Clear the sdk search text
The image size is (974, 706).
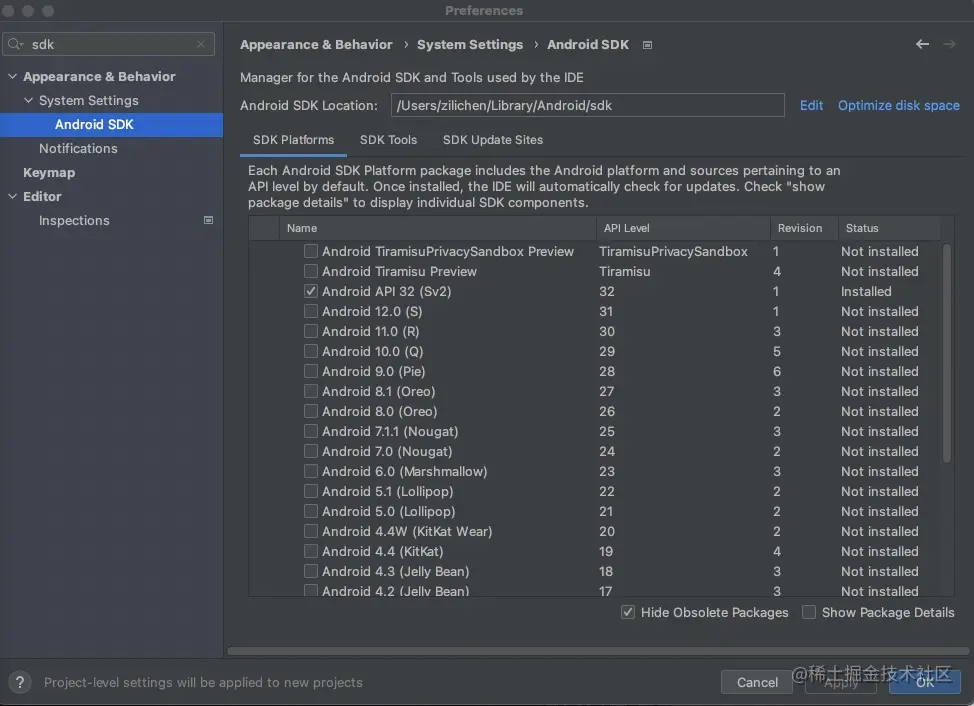[x=201, y=45]
